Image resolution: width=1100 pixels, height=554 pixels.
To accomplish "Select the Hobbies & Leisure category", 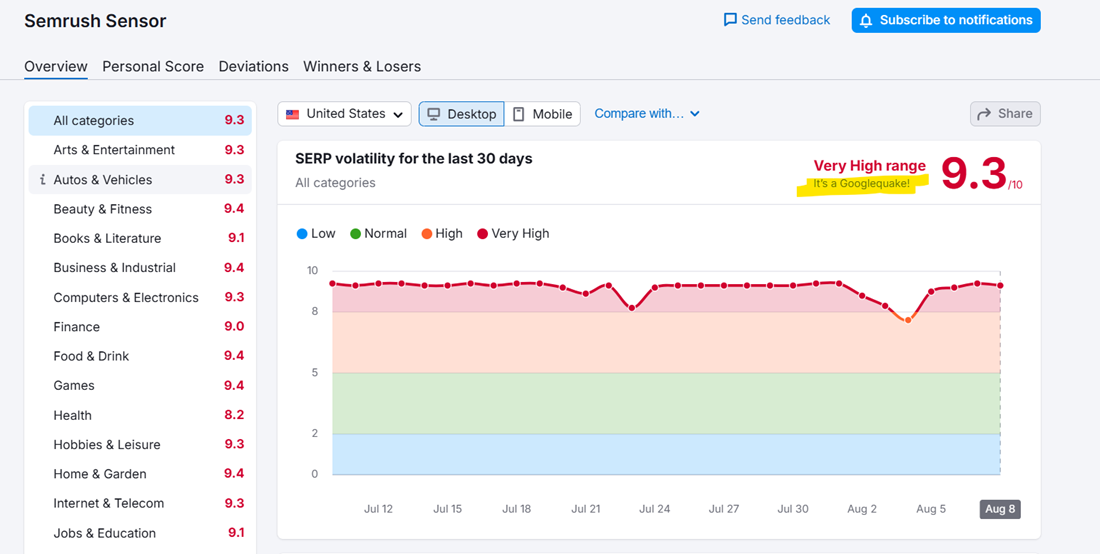I will click(140, 445).
